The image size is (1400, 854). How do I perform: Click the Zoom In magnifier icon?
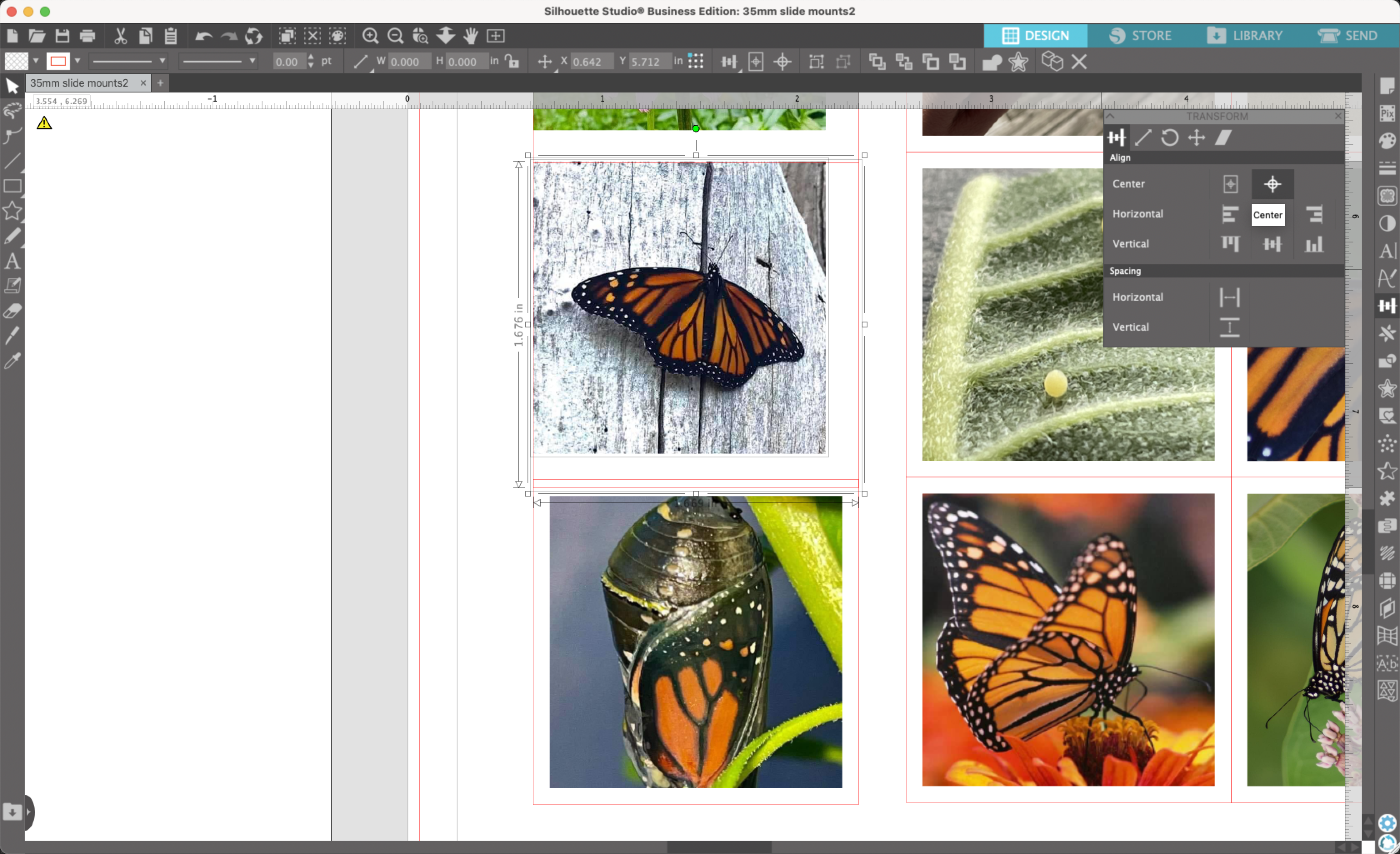(x=370, y=36)
